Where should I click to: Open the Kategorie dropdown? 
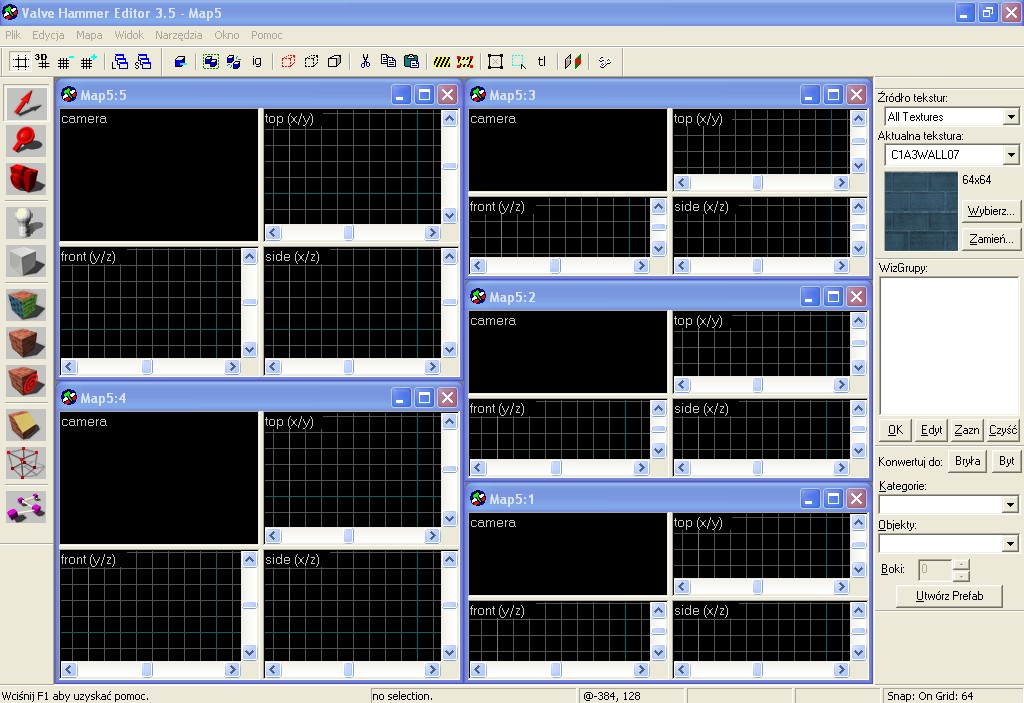(x=1010, y=504)
